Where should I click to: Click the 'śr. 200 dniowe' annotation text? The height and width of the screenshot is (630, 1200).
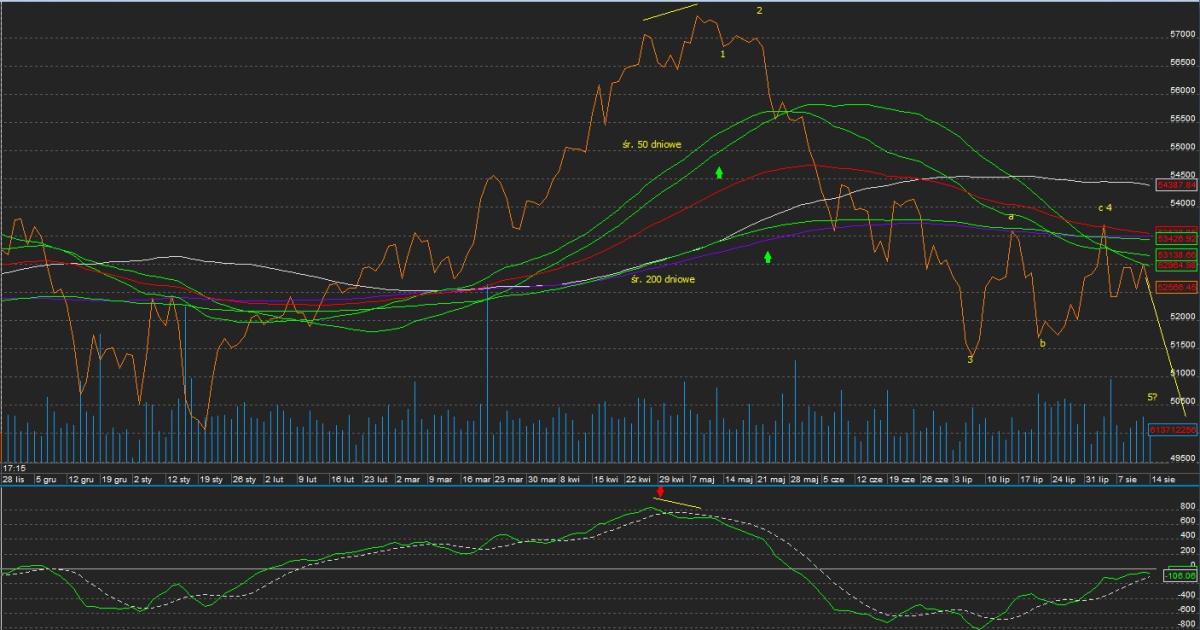[x=663, y=280]
